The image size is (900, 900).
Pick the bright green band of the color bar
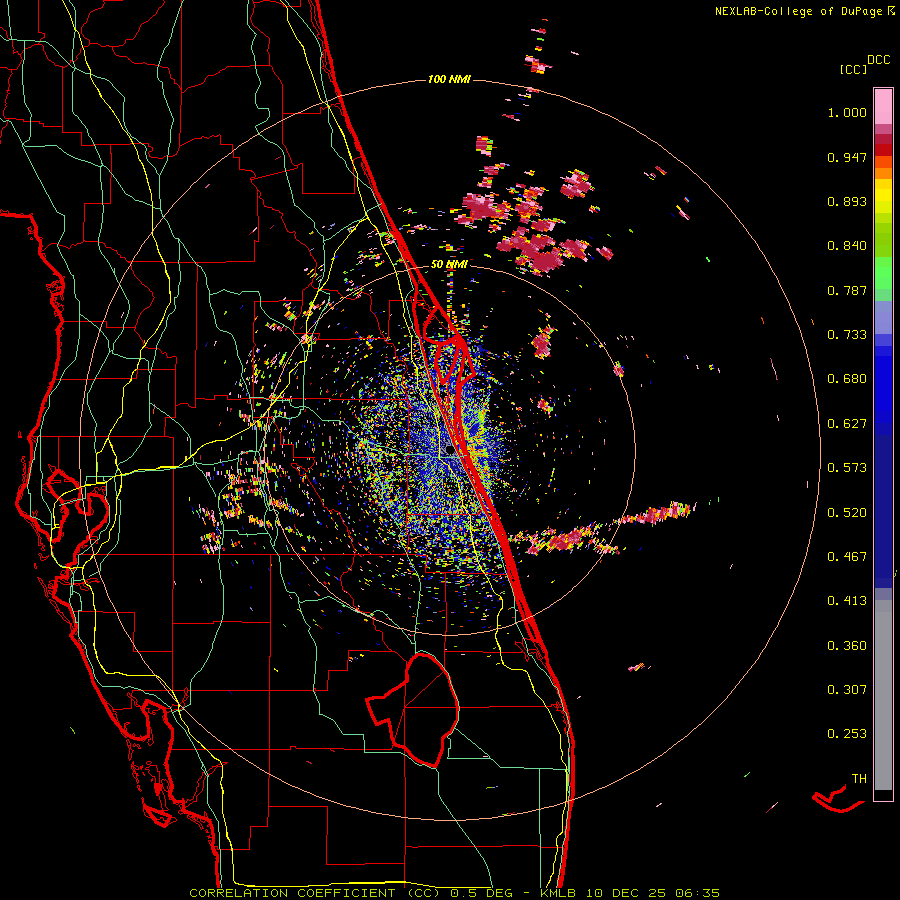[x=883, y=273]
